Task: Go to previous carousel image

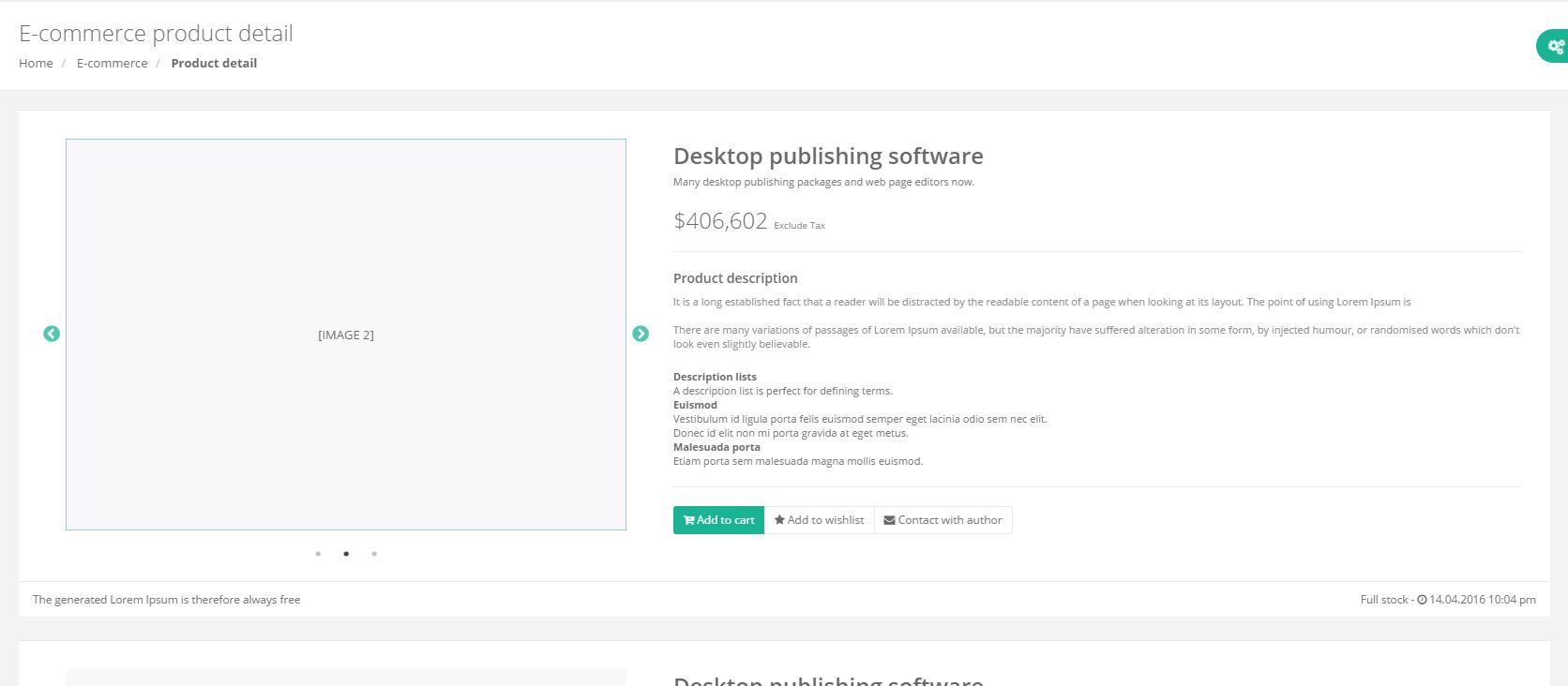Action: coord(52,334)
